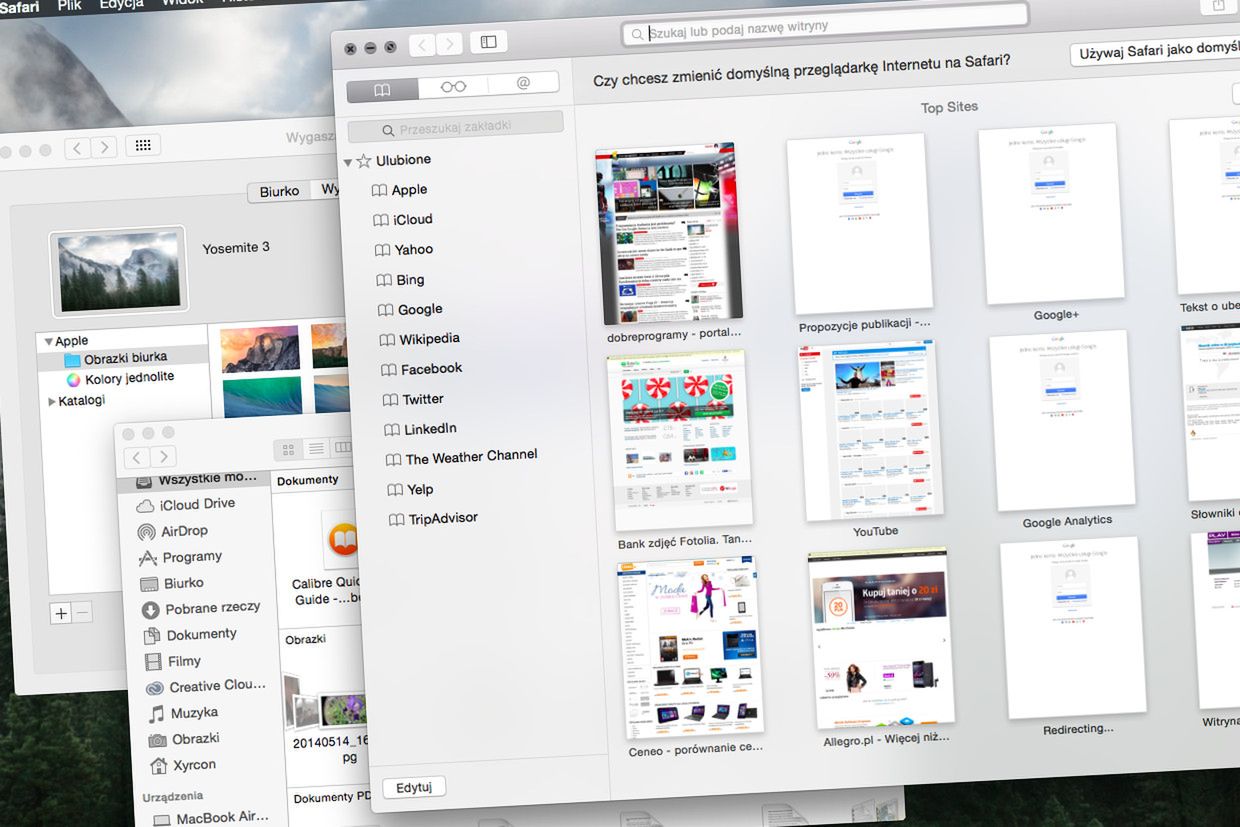
Task: Open the Apple bookmark
Action: click(x=399, y=189)
